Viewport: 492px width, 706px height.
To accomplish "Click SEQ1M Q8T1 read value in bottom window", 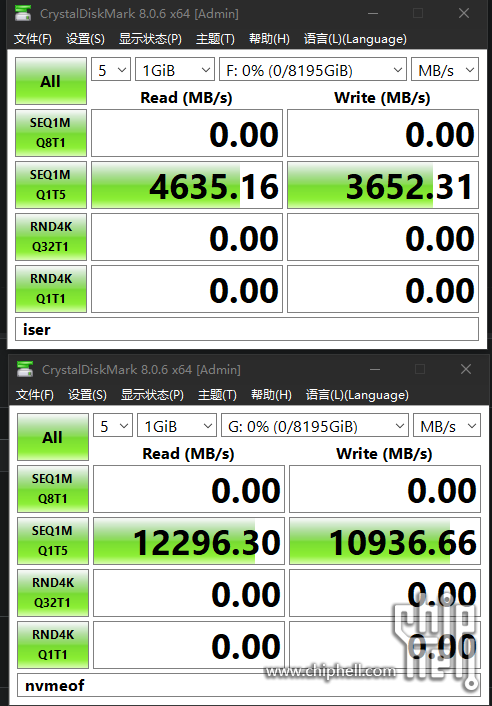I will pyautogui.click(x=189, y=489).
